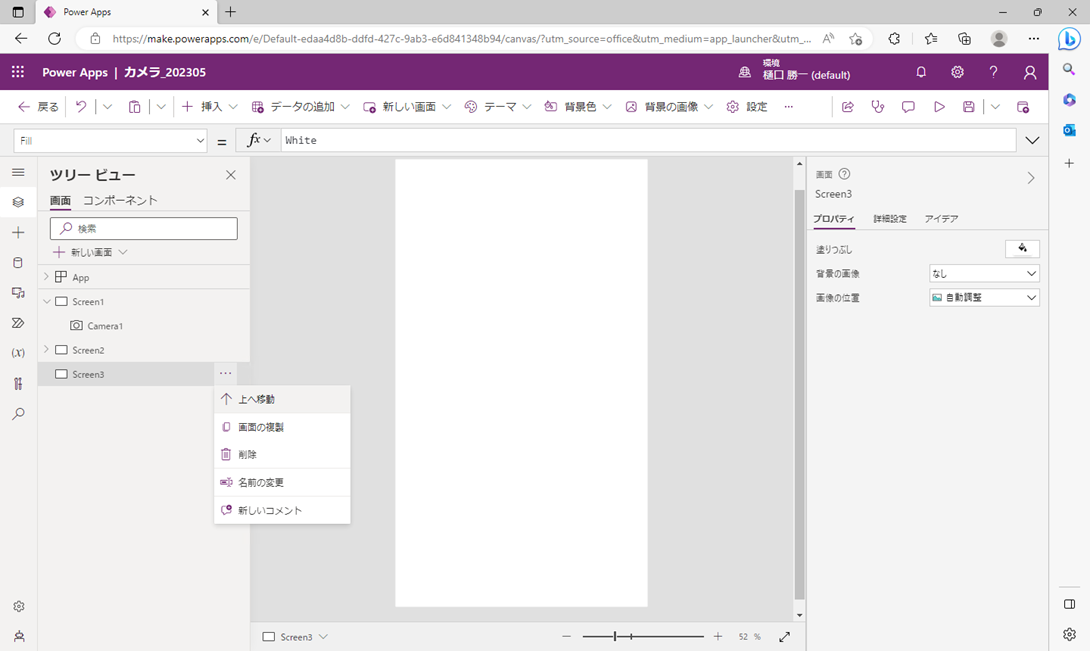Open the virtual agent icon at bottom
1090x651 pixels.
click(x=19, y=636)
